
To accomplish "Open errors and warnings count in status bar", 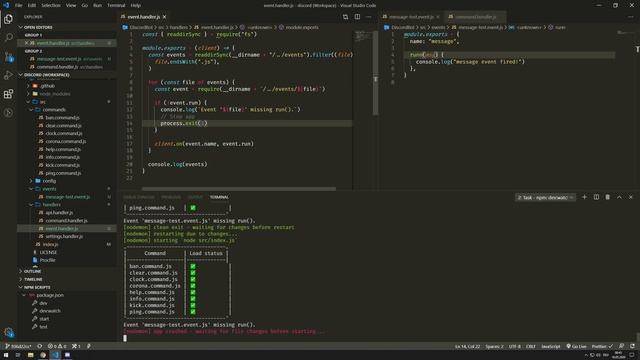I will tap(57, 346).
